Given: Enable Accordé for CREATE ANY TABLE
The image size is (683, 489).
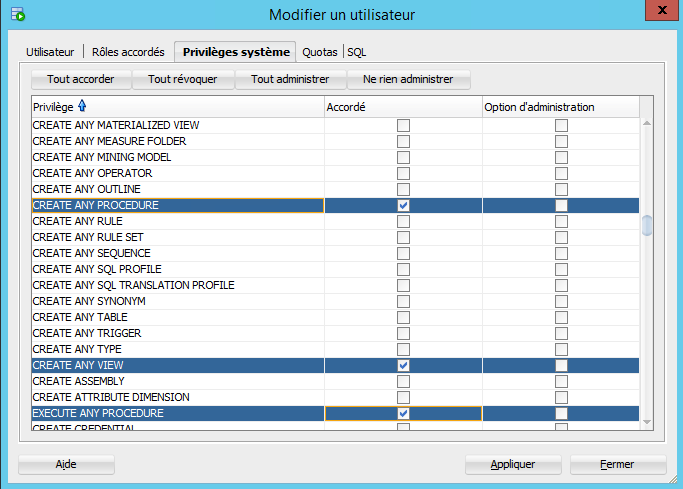Looking at the screenshot, I should [x=403, y=317].
